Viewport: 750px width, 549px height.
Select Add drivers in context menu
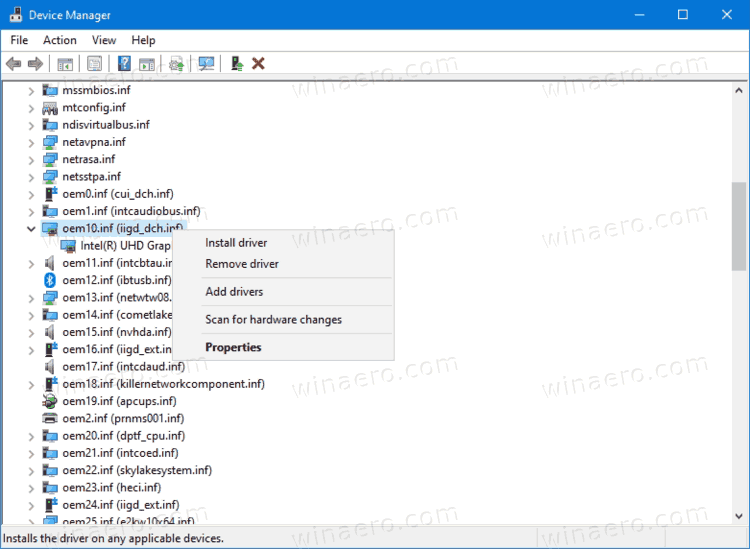coord(234,292)
